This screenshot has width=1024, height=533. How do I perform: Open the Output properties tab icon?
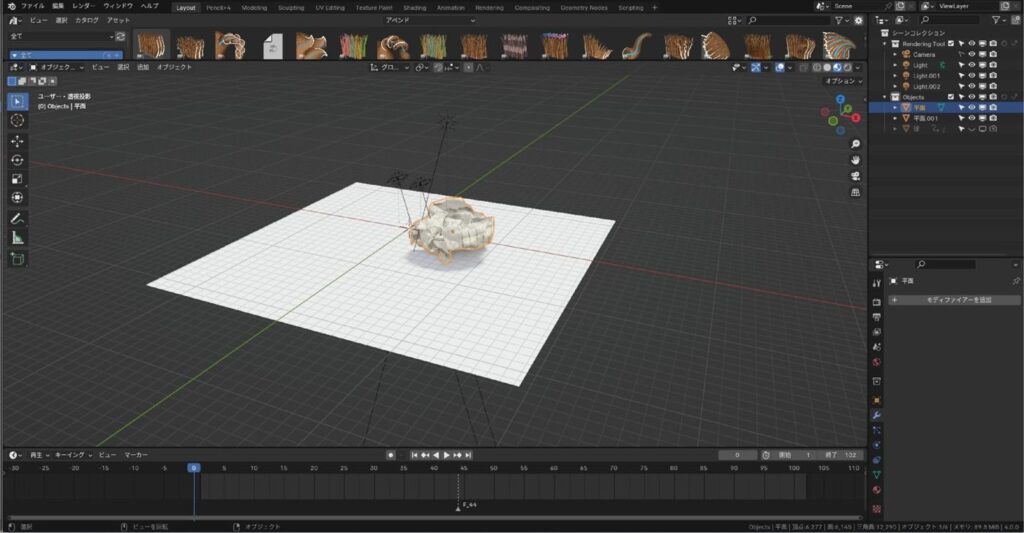pyautogui.click(x=876, y=317)
